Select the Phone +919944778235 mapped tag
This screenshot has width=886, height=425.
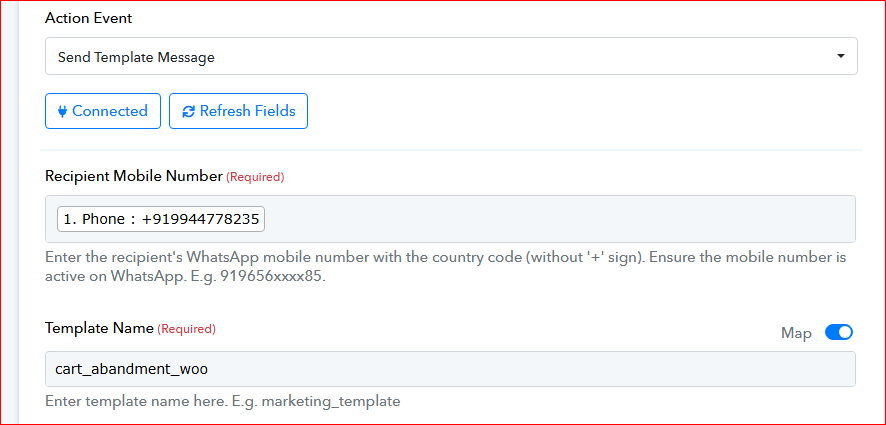tap(161, 219)
